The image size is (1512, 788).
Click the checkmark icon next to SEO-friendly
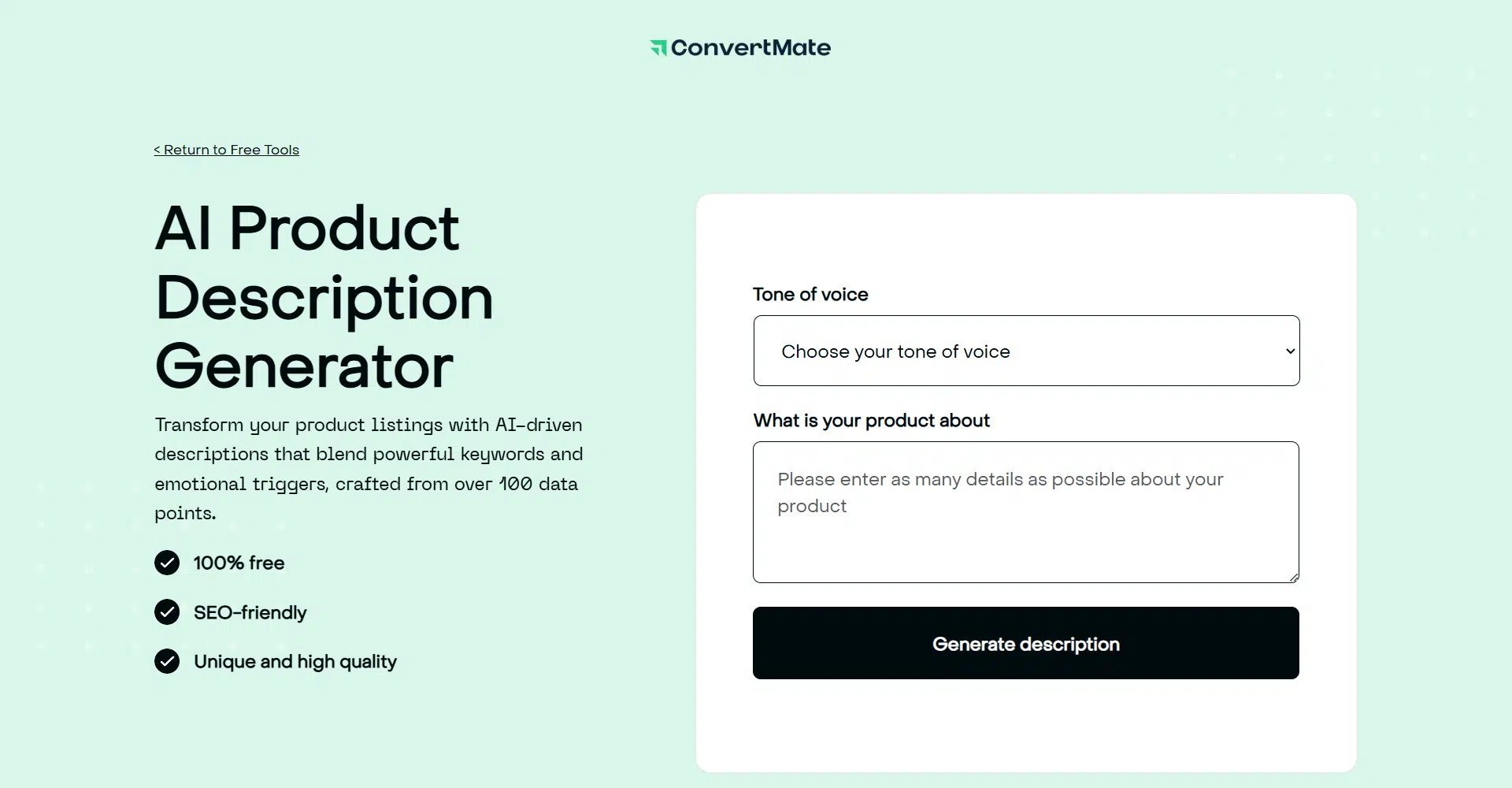click(167, 612)
